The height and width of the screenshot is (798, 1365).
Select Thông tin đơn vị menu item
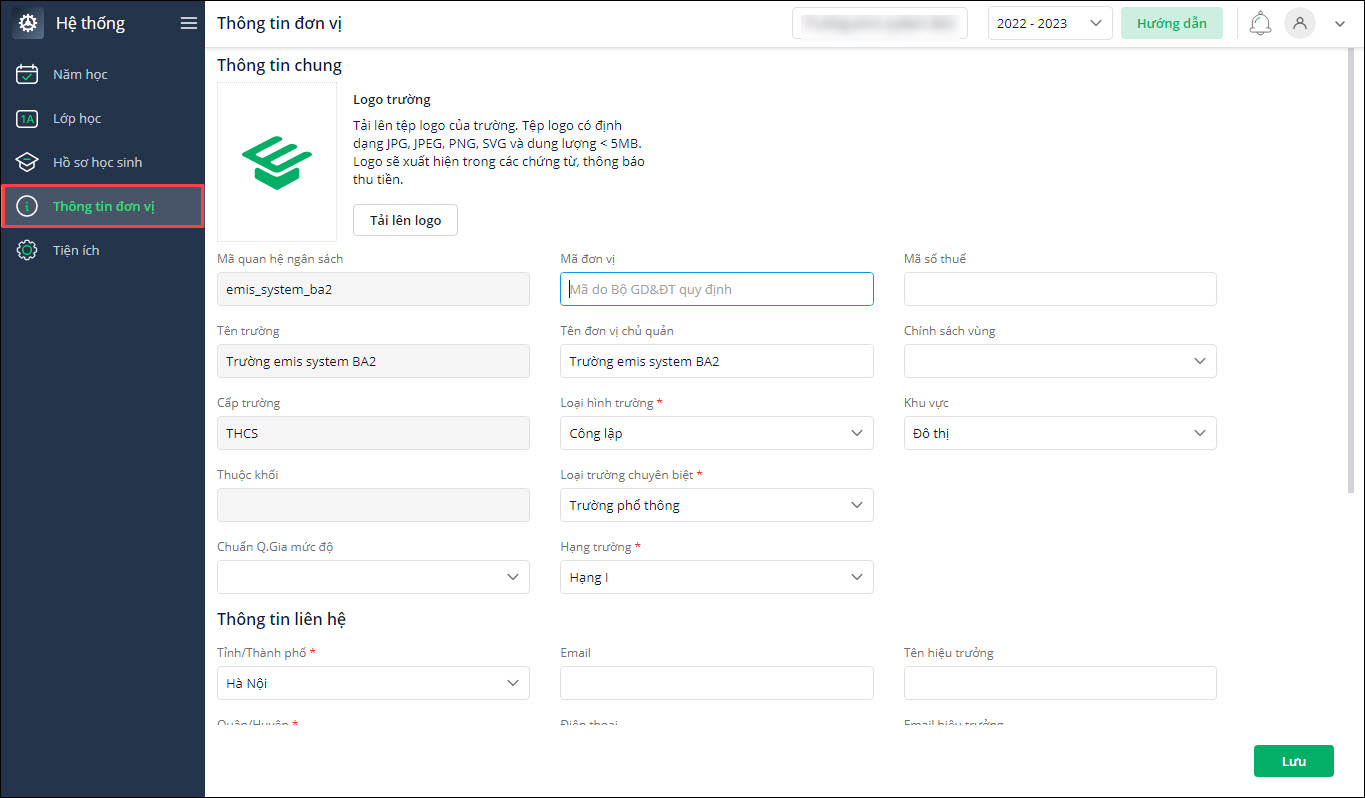[x=103, y=206]
